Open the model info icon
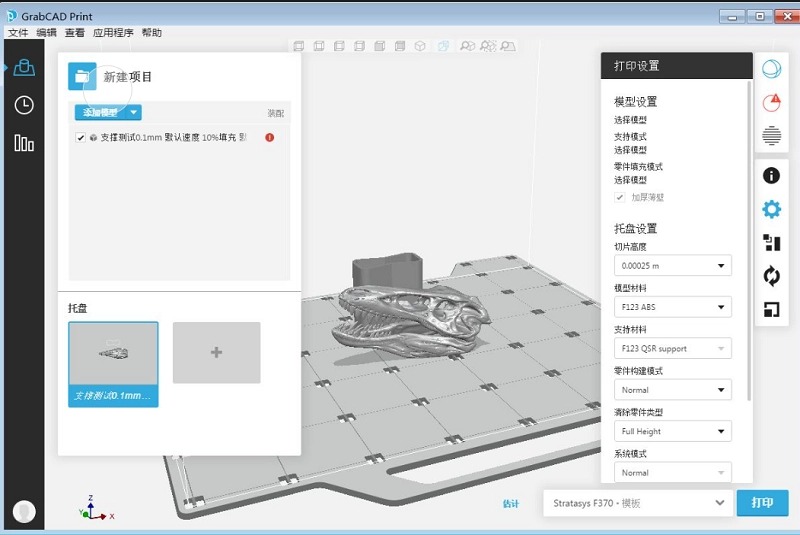This screenshot has height=535, width=800. pyautogui.click(x=771, y=176)
